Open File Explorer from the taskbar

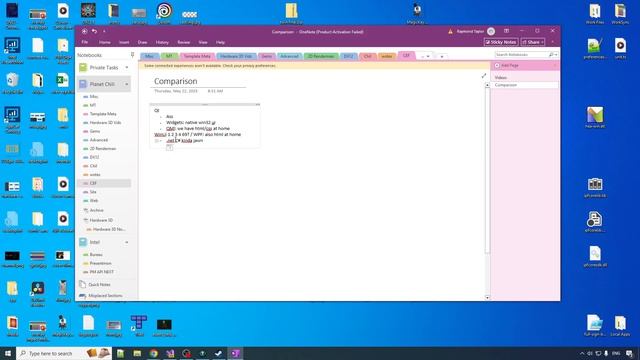click(x=137, y=353)
